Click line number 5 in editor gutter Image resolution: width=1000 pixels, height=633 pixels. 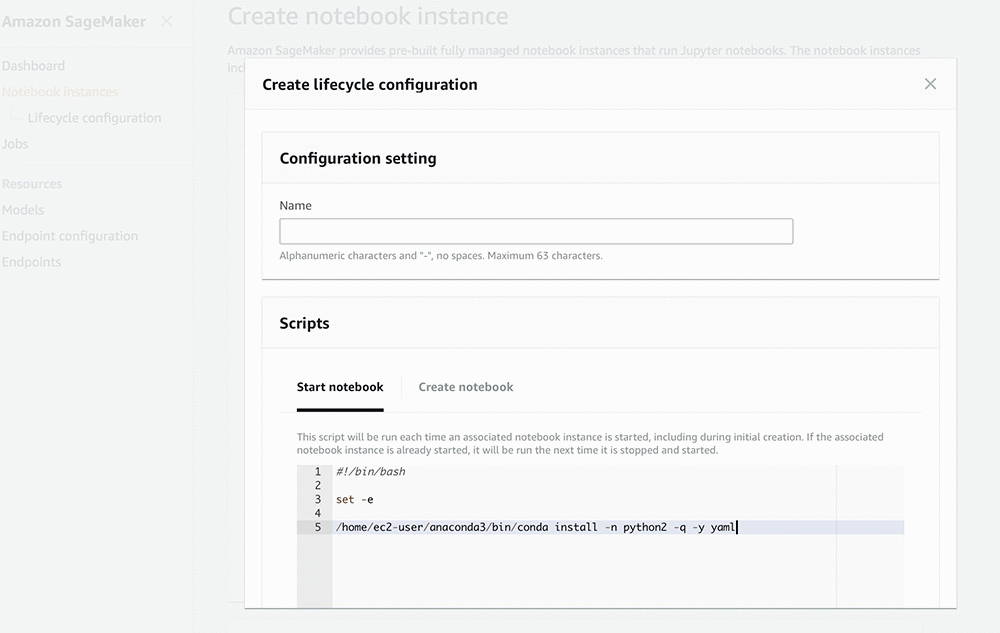click(x=317, y=527)
